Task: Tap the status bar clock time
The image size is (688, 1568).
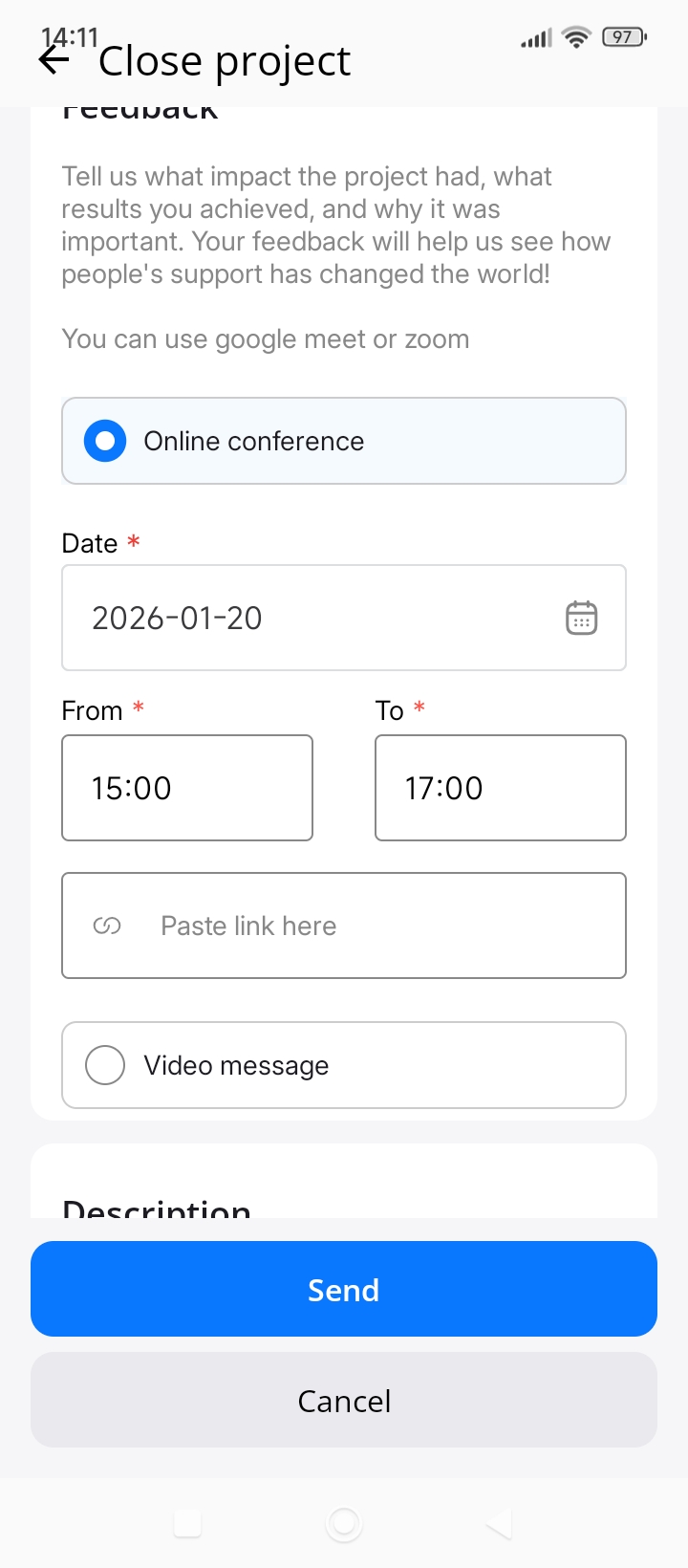Action: (70, 36)
